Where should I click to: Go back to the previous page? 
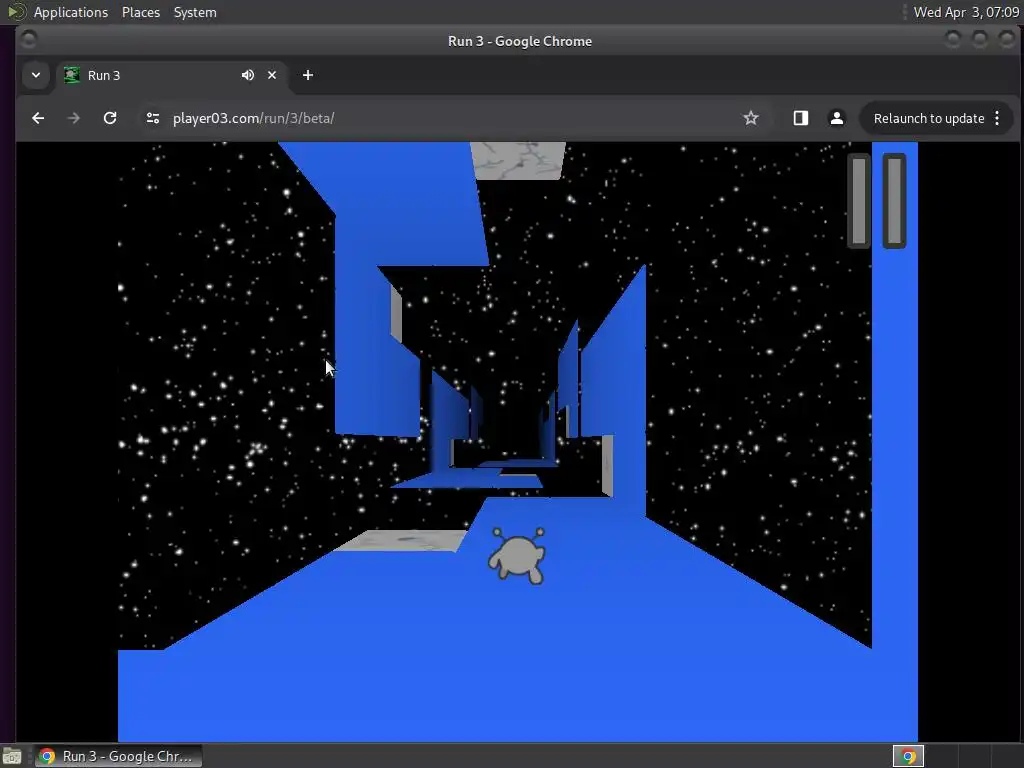38,118
